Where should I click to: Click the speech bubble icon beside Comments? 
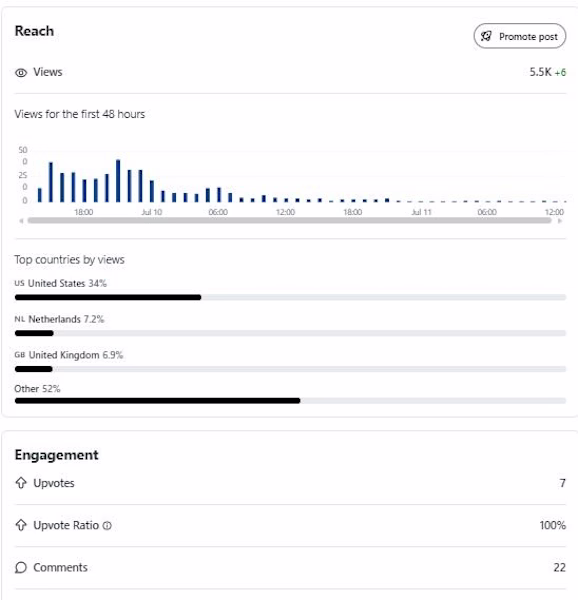[x=21, y=567]
